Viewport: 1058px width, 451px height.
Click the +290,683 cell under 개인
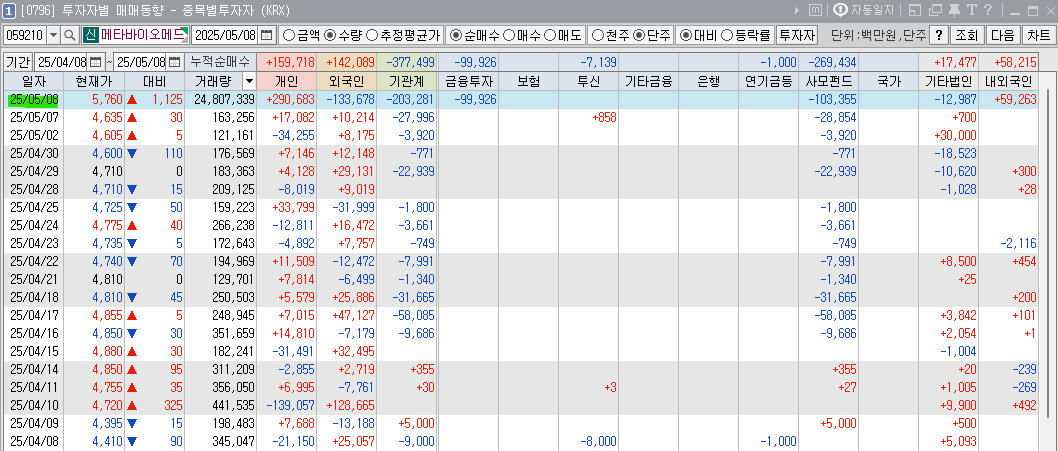[x=286, y=99]
